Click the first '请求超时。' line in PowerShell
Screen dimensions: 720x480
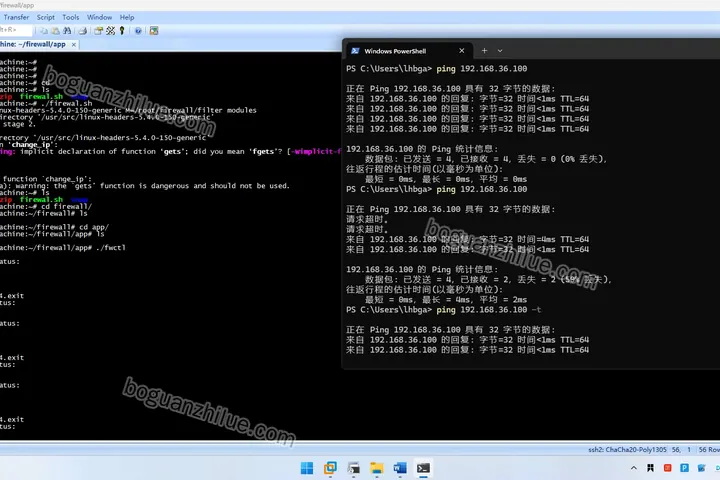click(x=367, y=220)
